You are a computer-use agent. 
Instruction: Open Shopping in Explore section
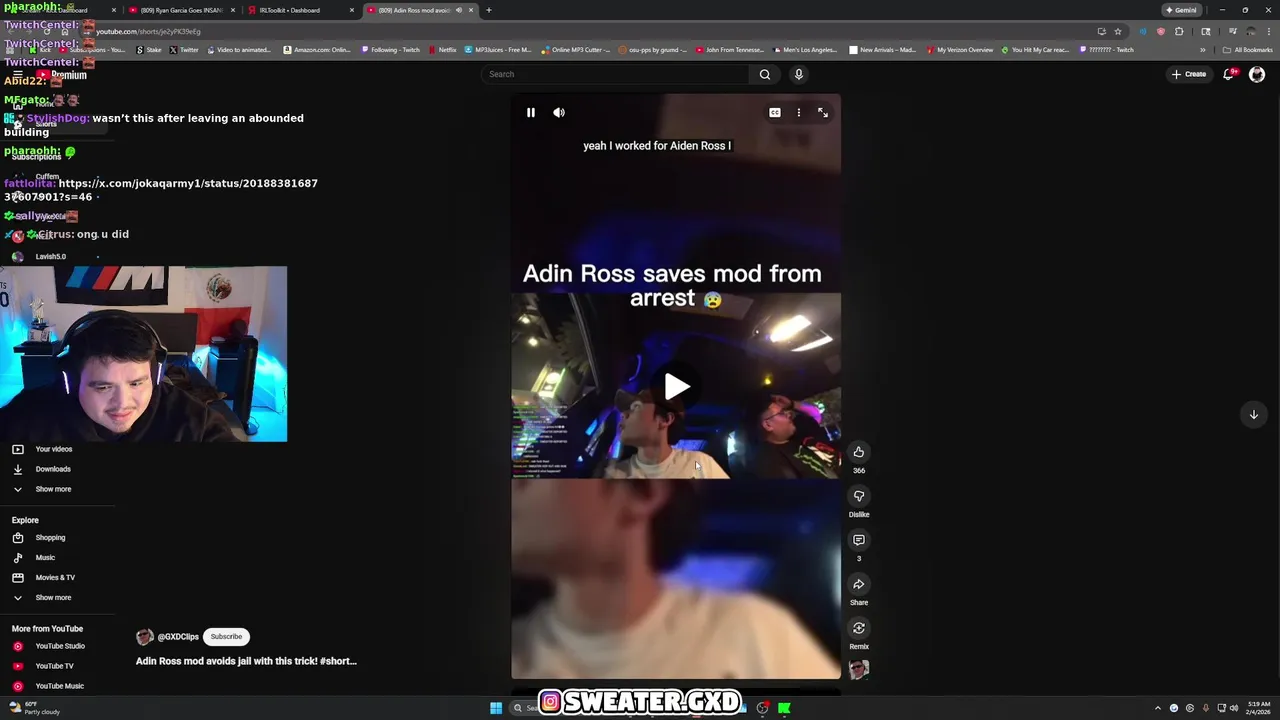tap(50, 538)
